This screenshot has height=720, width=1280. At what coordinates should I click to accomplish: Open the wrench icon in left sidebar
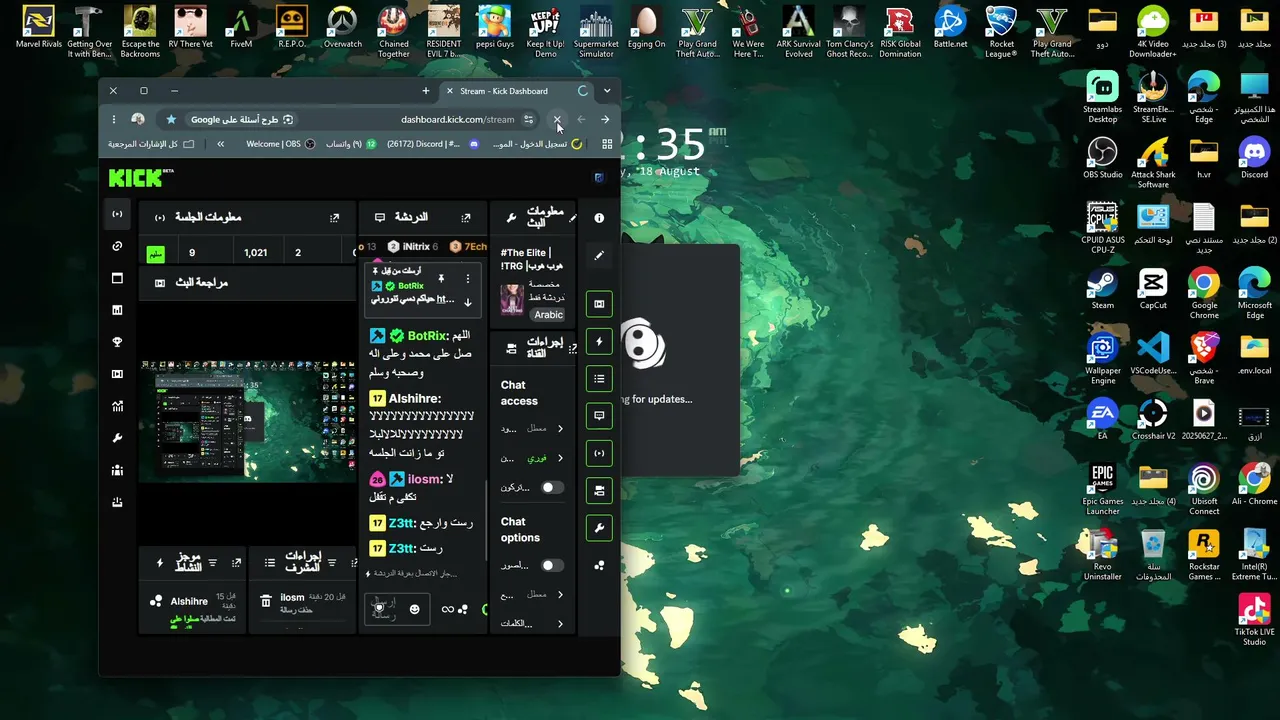[x=117, y=438]
